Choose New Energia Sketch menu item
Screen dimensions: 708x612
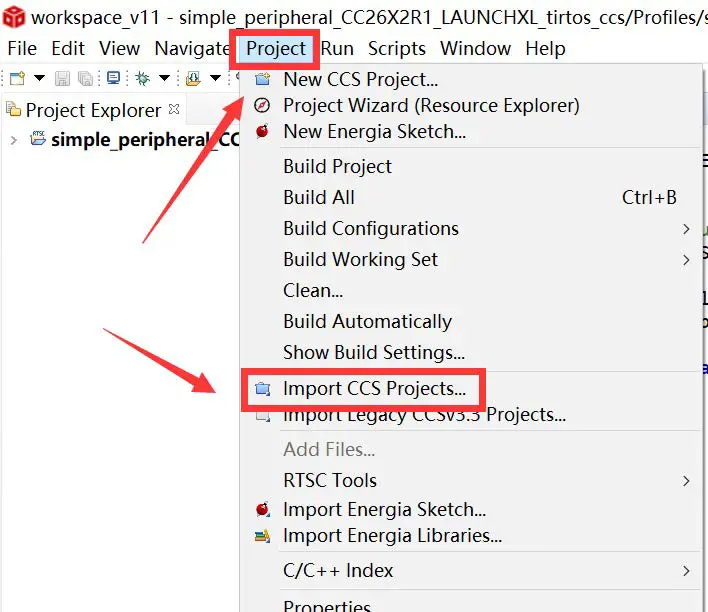pyautogui.click(x=374, y=131)
